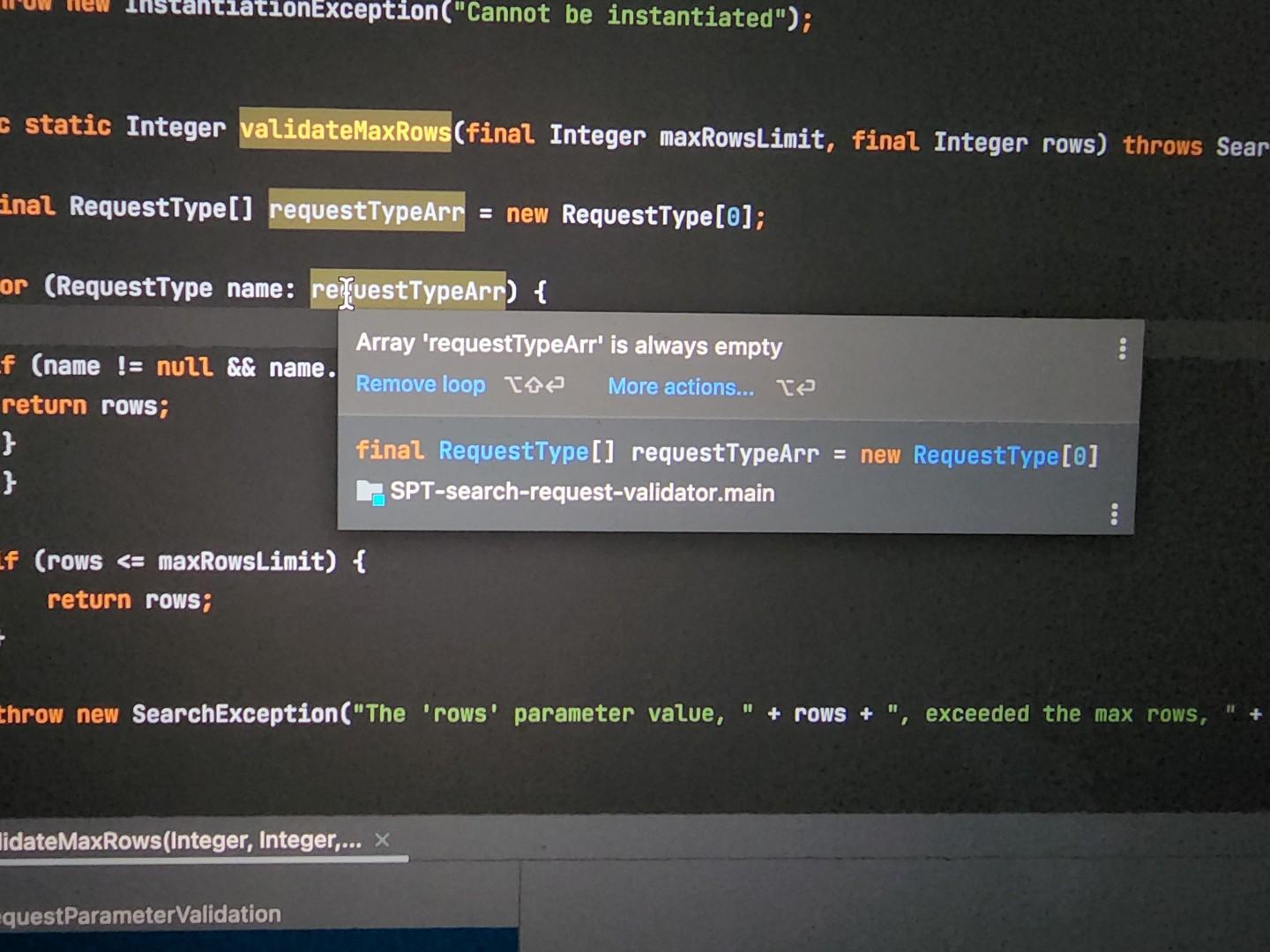
Task: Click the Remove loop quick fix
Action: [421, 384]
